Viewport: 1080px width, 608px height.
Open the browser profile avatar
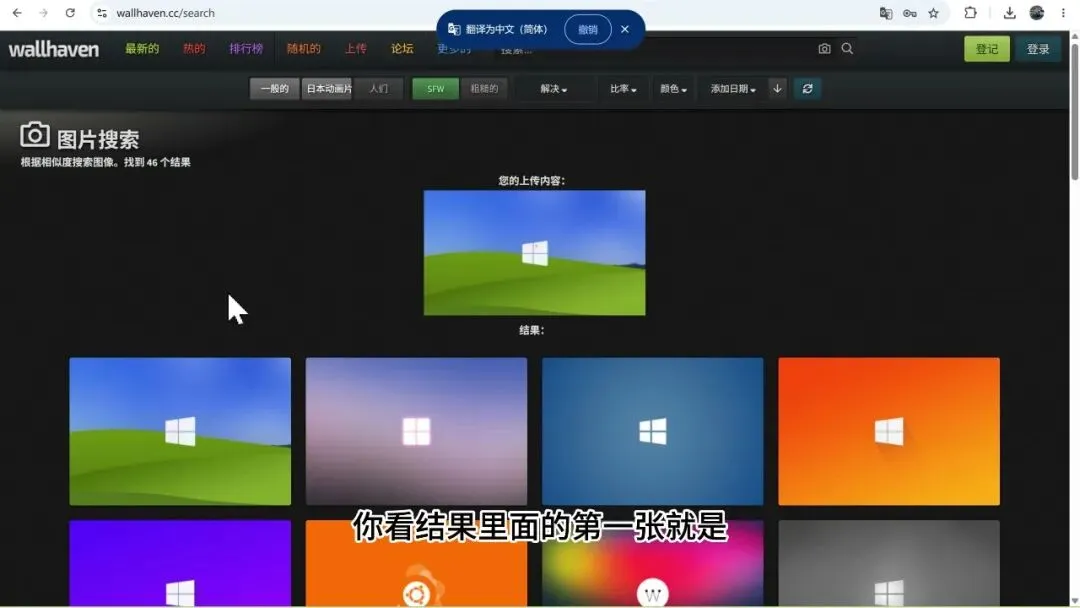click(x=1037, y=13)
